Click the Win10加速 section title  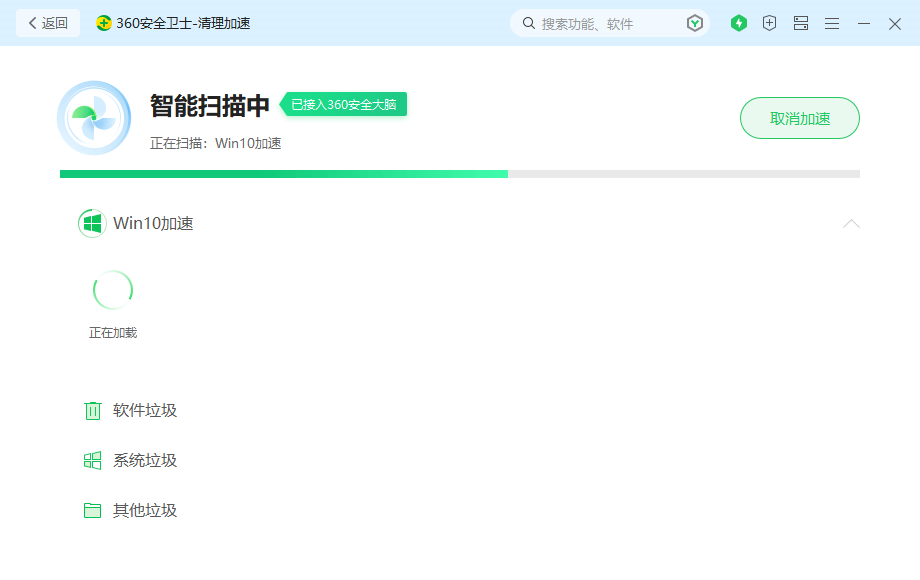(153, 223)
